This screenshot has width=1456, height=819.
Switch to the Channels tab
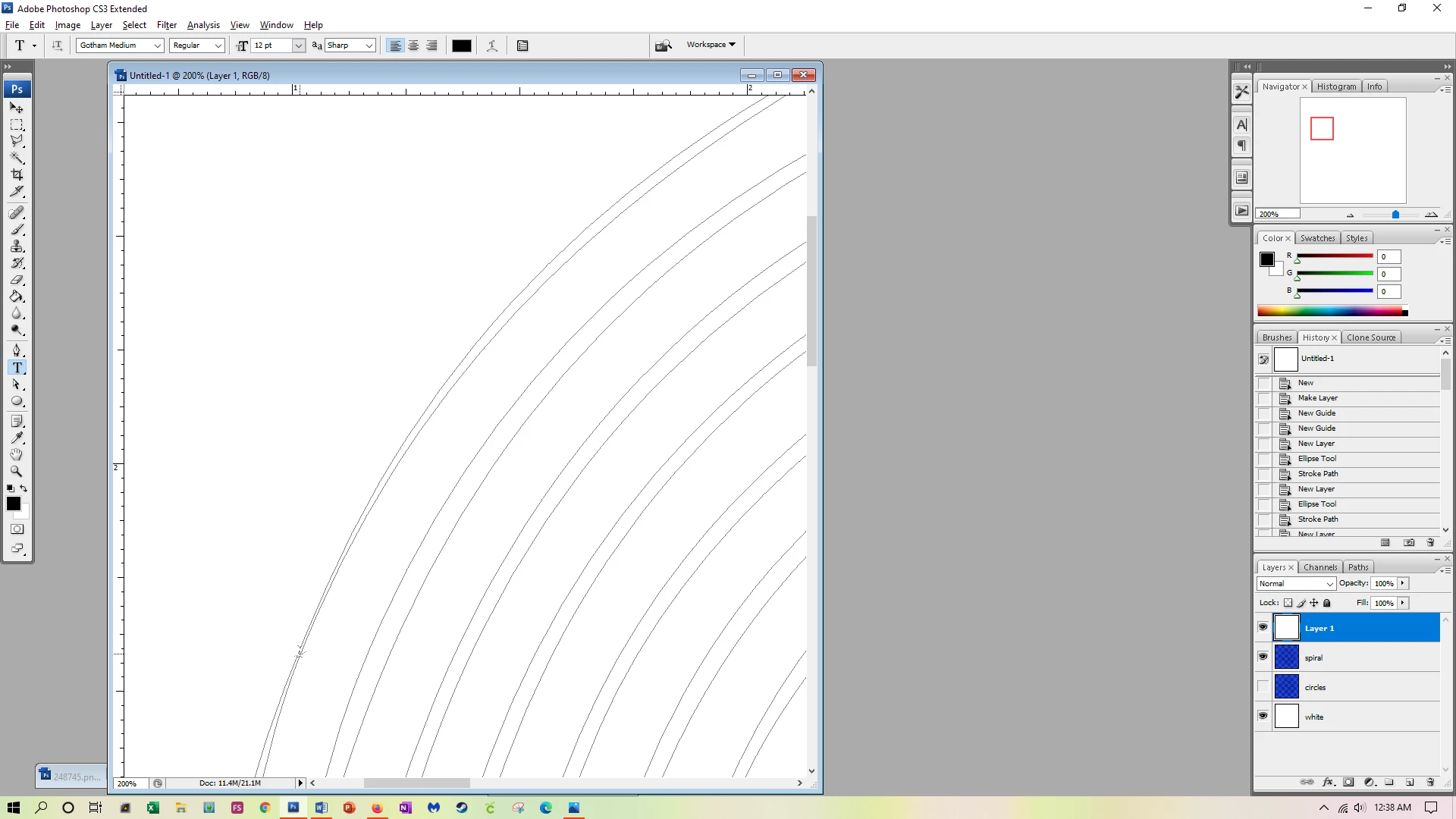tap(1319, 567)
